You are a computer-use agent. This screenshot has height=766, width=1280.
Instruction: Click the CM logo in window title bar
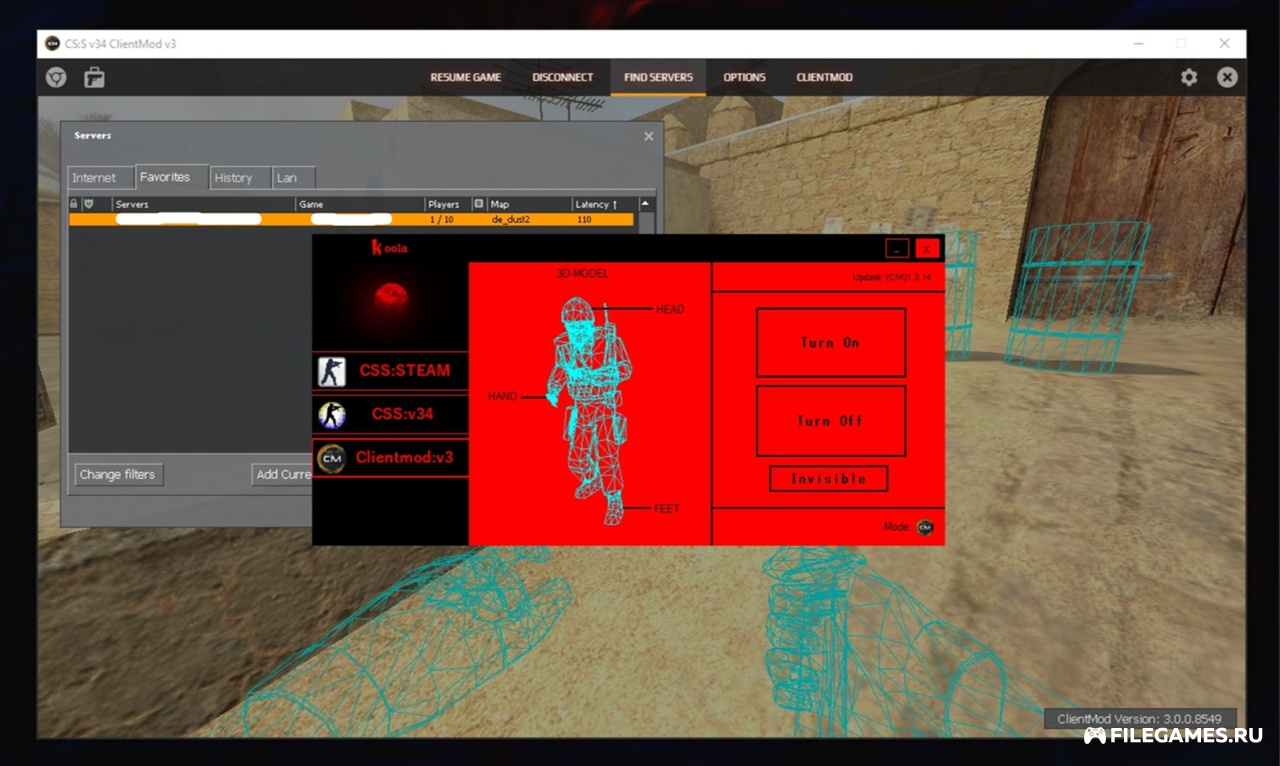click(53, 44)
